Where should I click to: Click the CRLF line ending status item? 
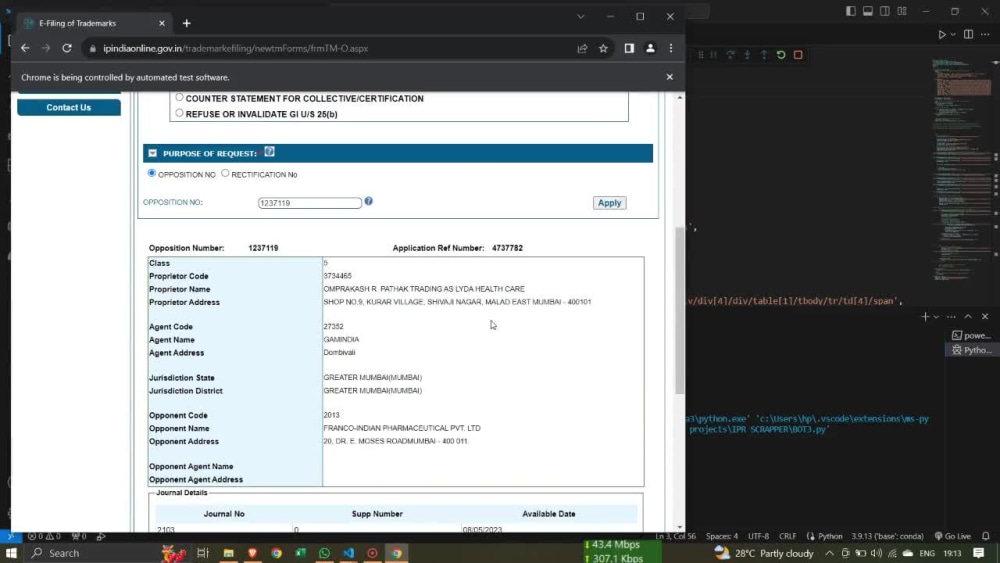click(788, 536)
